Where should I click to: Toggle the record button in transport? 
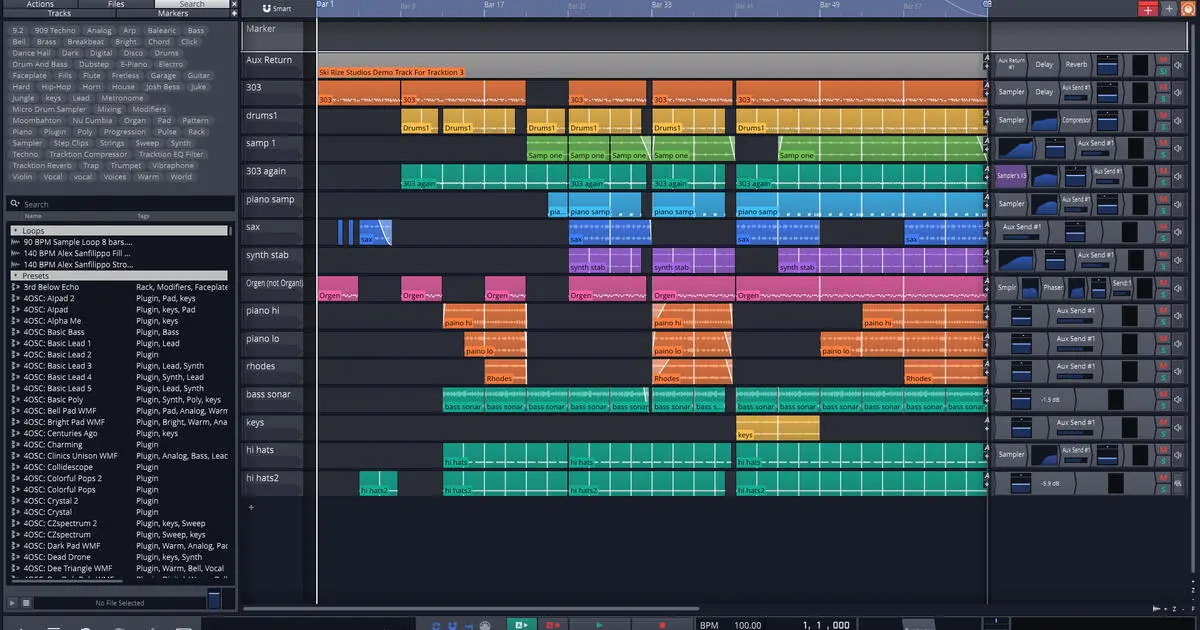coord(551,624)
